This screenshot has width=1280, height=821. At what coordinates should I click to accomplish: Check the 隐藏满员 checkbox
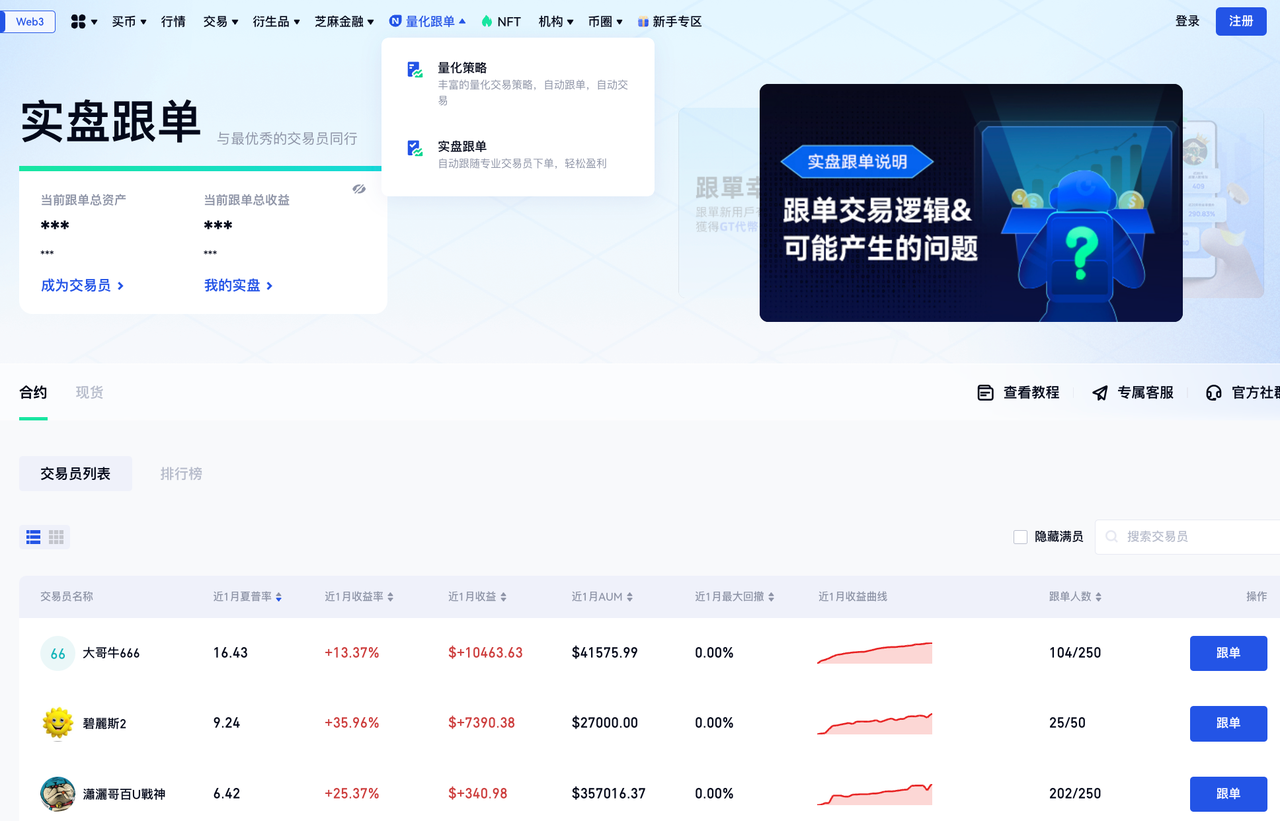1020,537
